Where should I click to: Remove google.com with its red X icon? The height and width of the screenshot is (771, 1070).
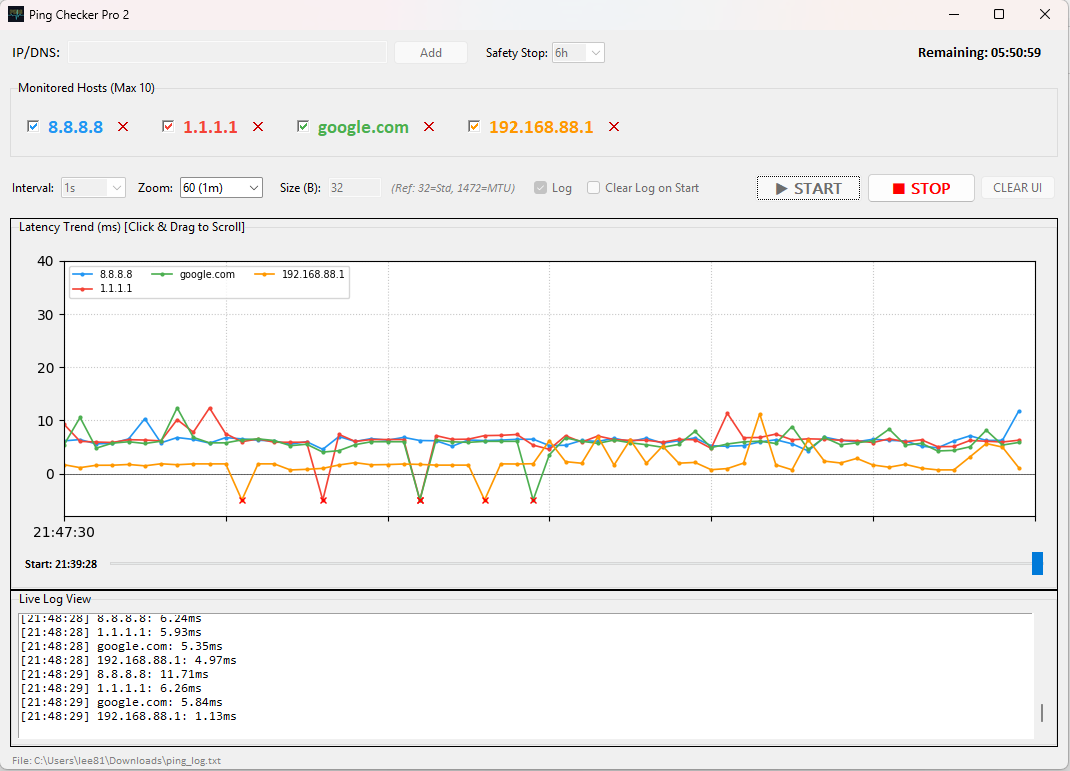tap(429, 127)
